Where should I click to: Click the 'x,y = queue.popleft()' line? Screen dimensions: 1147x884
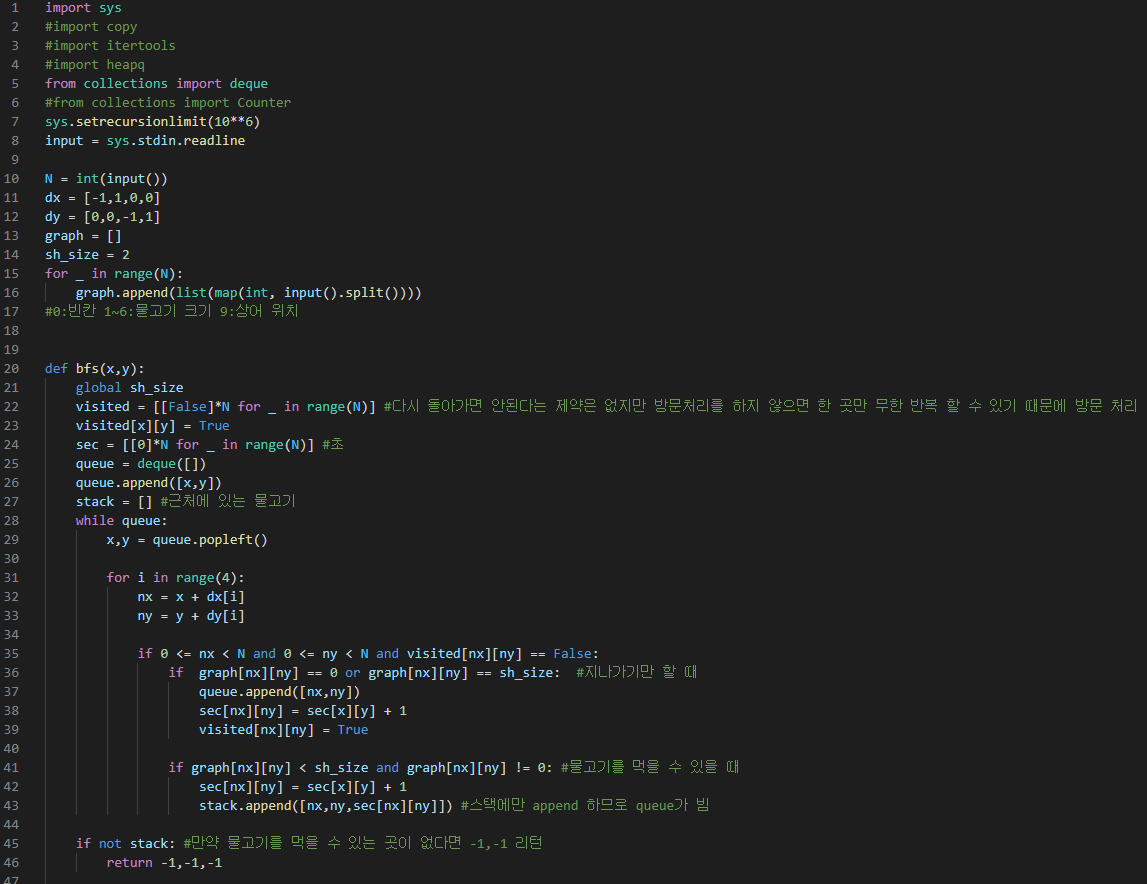click(187, 540)
